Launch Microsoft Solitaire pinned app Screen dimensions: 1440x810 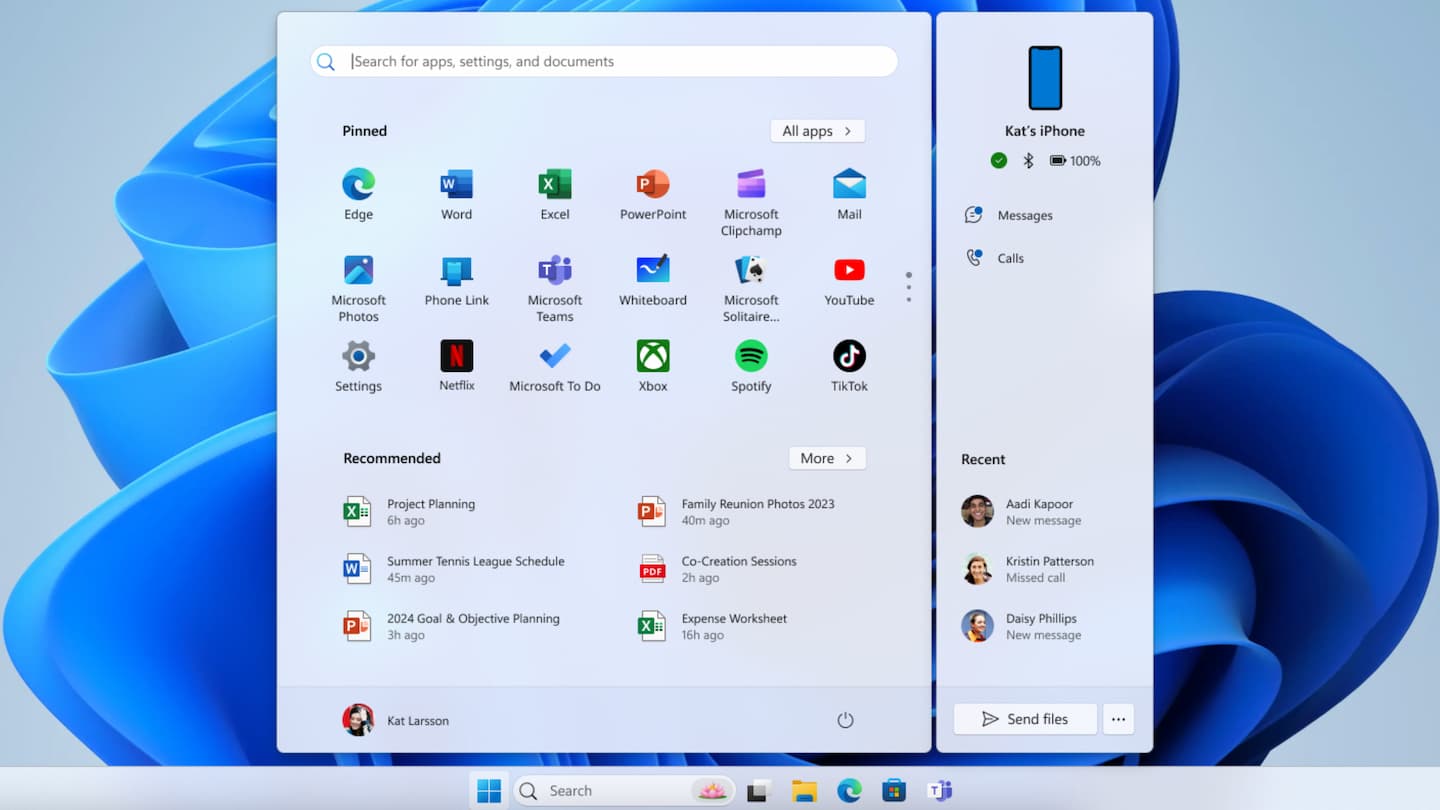coord(751,271)
